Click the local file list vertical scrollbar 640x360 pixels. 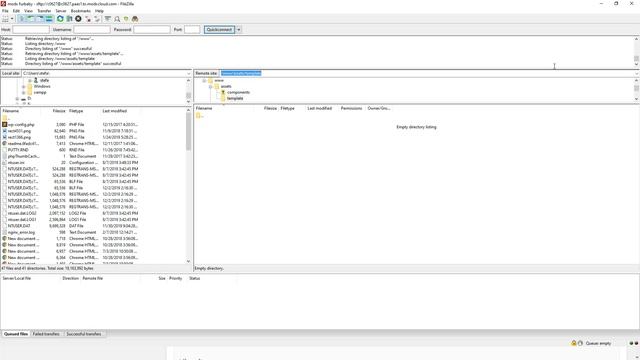point(188,186)
